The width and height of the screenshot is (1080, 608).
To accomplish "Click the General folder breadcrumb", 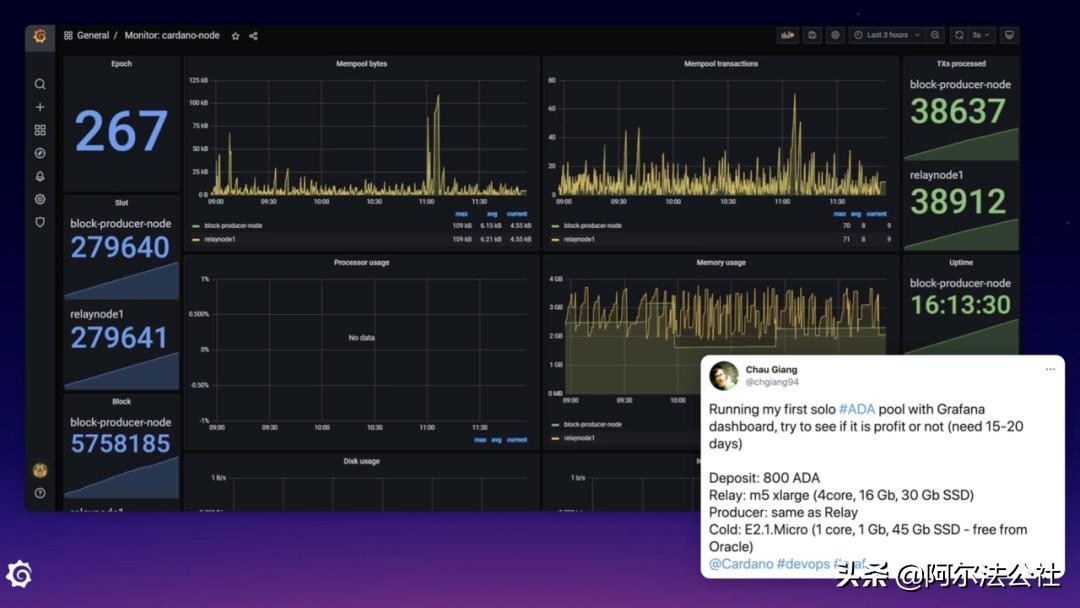I will pos(92,36).
